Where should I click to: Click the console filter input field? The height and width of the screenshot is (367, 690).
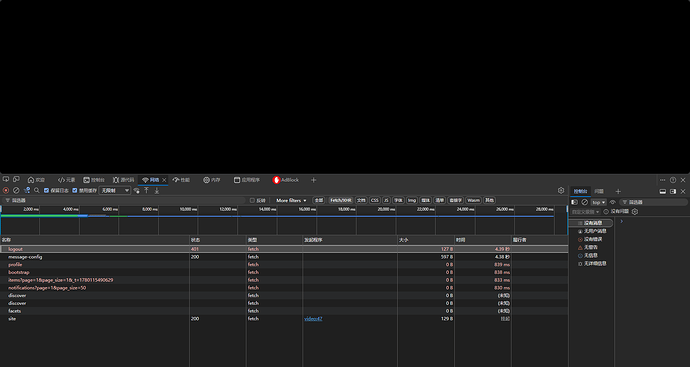[653, 202]
